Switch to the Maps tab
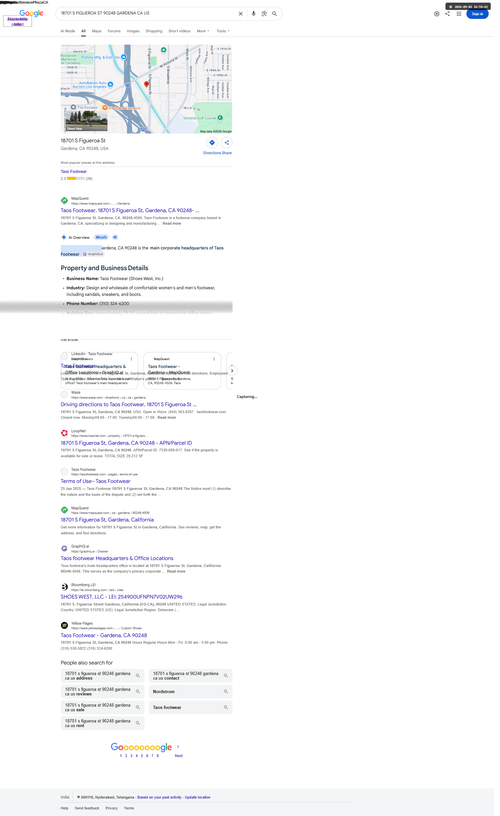500x816 pixels. (x=97, y=31)
